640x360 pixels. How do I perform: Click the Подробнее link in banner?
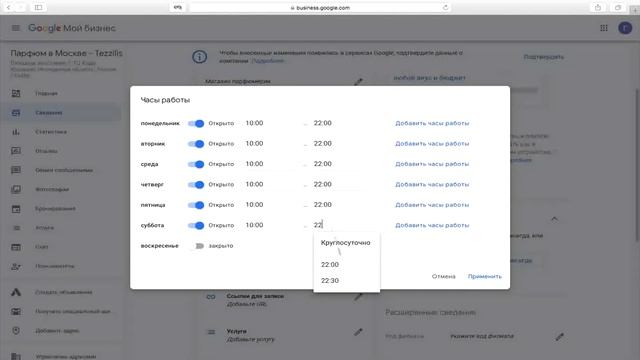point(268,61)
